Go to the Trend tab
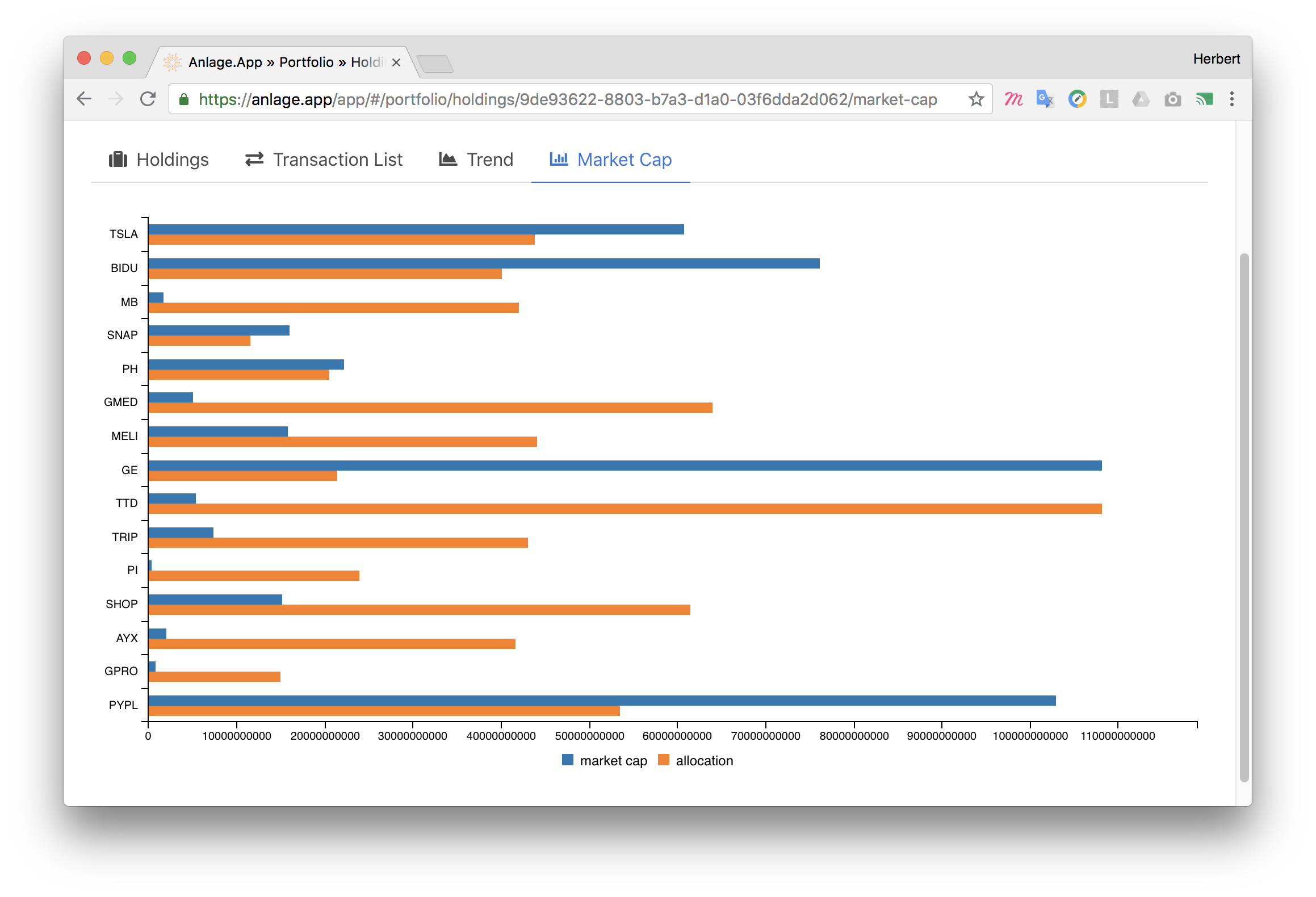The width and height of the screenshot is (1316, 897). pos(476,160)
